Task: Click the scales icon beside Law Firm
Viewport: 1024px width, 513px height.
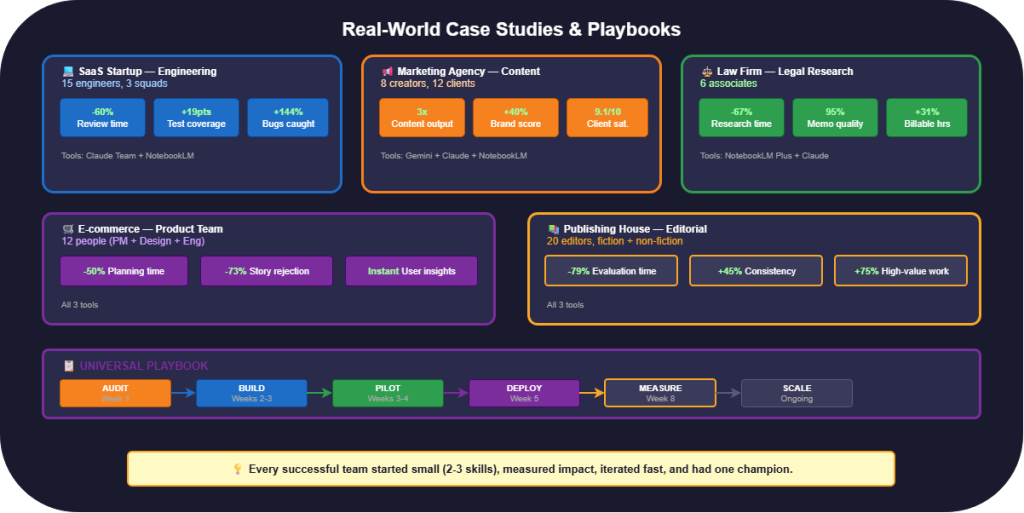Action: point(707,71)
